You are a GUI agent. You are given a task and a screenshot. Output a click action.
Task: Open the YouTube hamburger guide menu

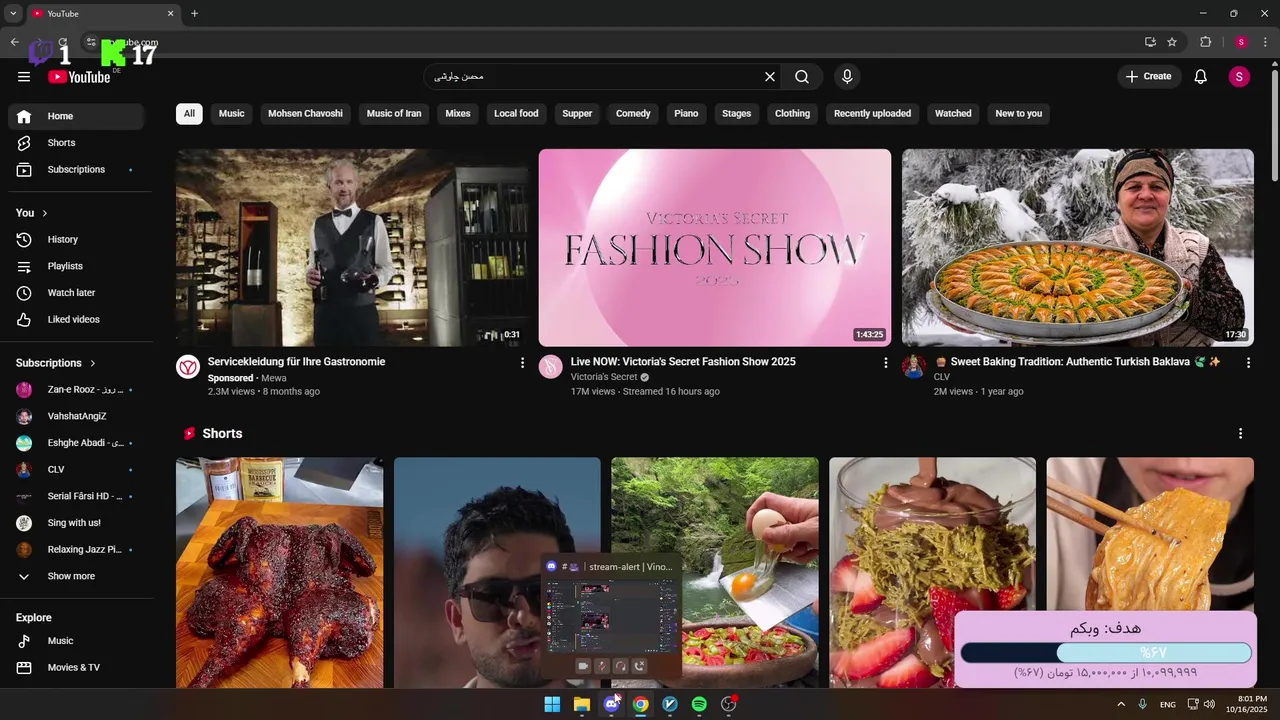point(24,77)
